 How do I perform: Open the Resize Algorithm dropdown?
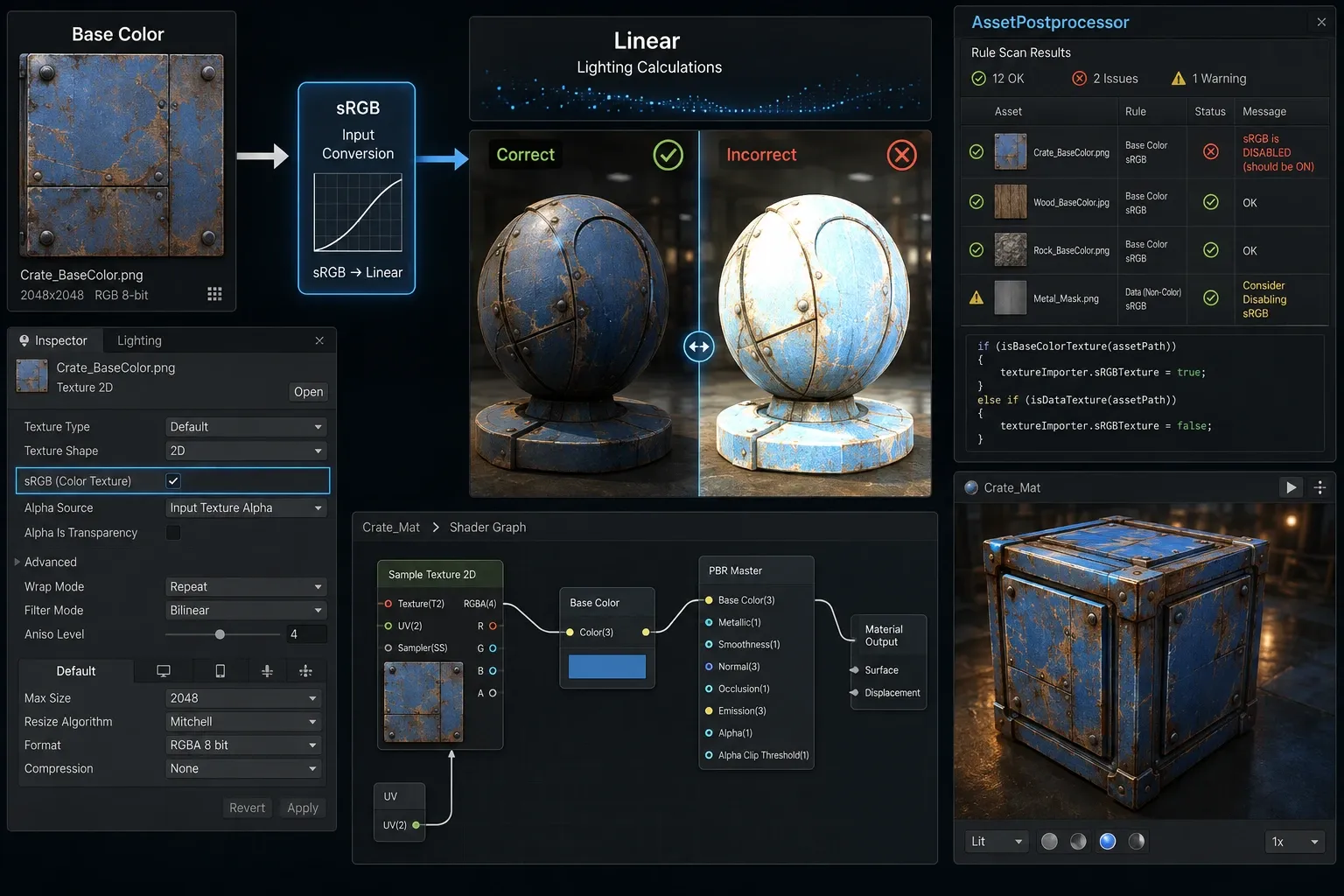click(243, 722)
